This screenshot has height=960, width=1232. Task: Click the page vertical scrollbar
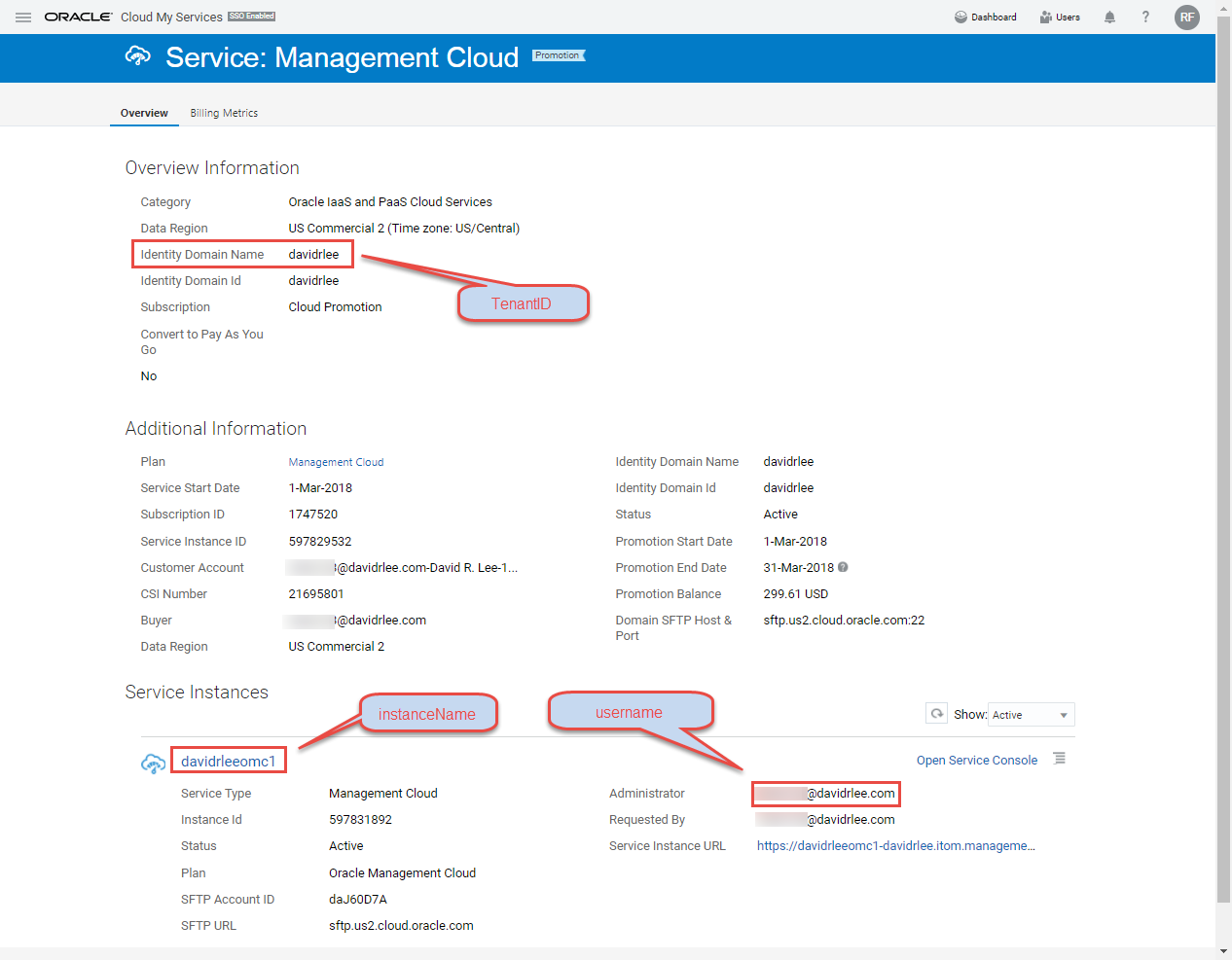point(1224,457)
